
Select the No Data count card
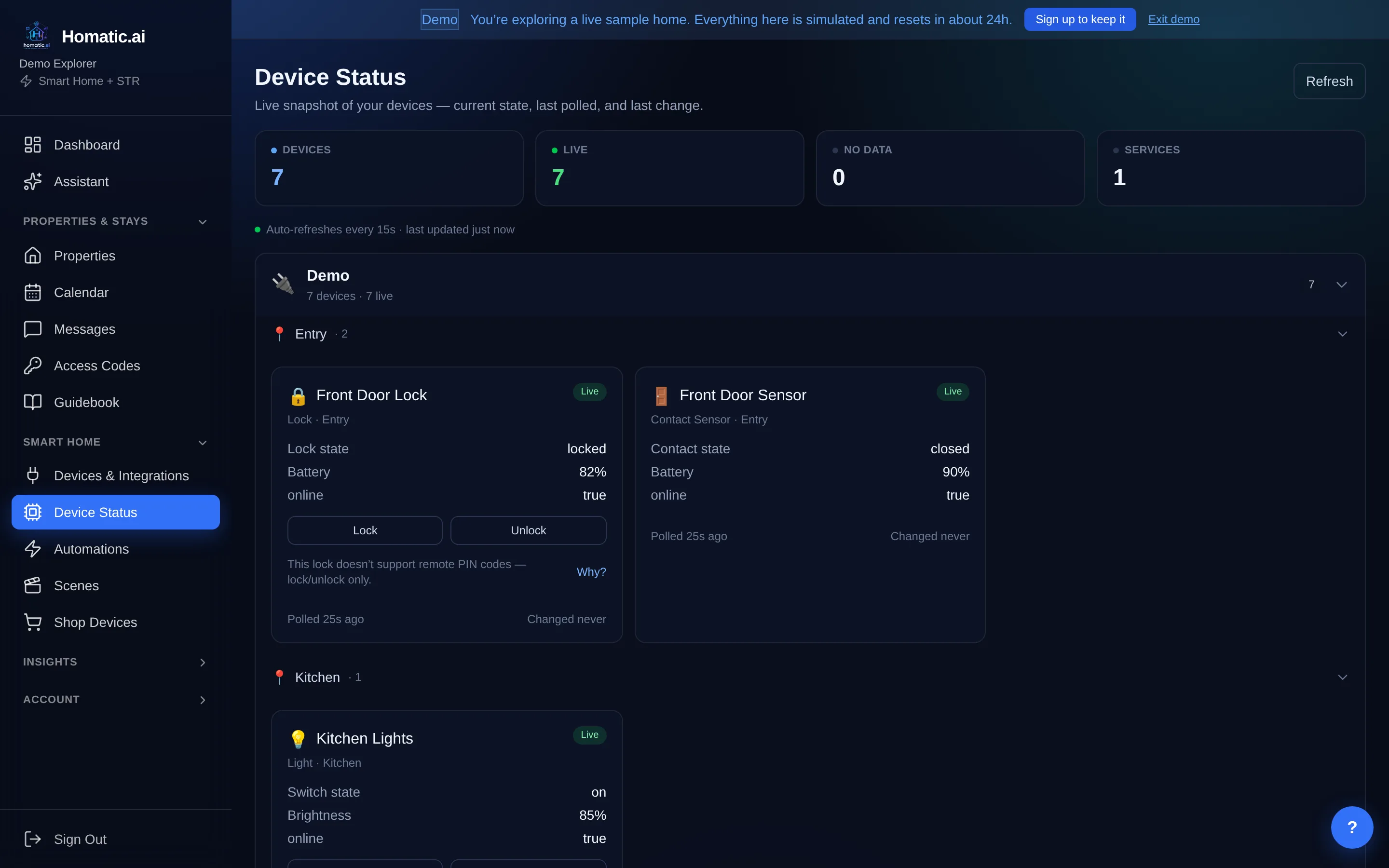pos(950,168)
